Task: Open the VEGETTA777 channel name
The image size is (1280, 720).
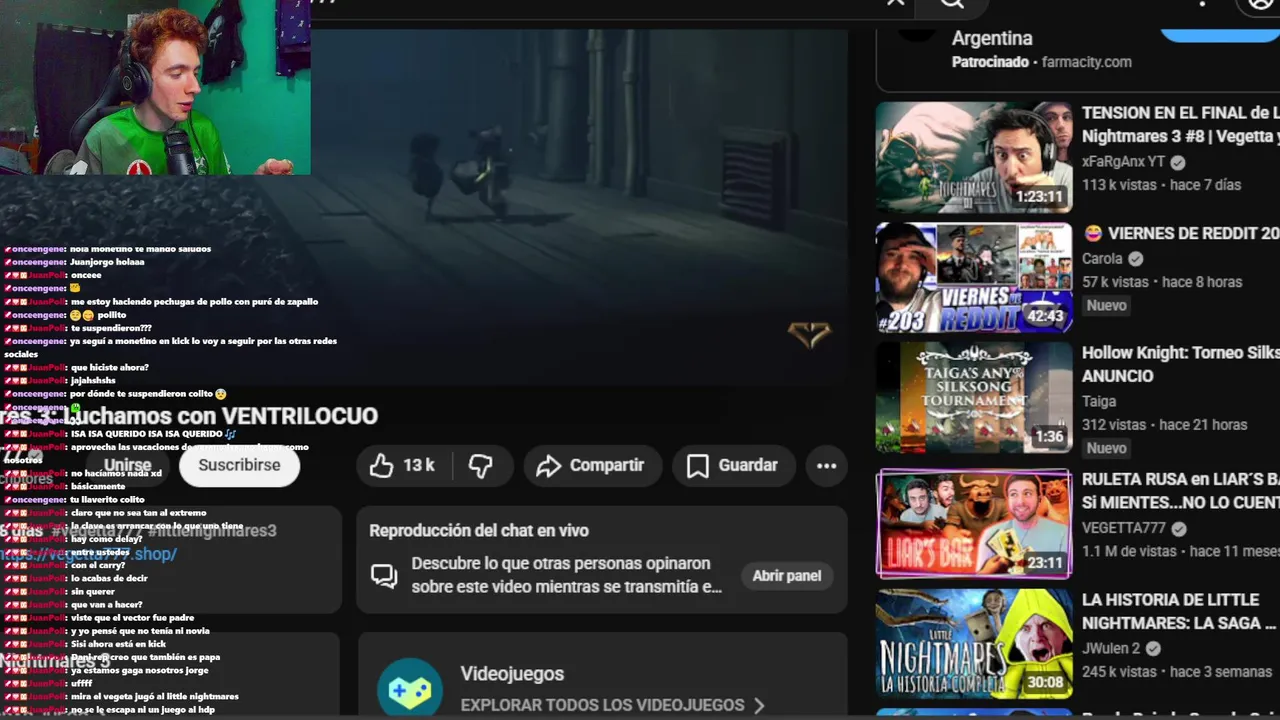Action: [x=1126, y=528]
